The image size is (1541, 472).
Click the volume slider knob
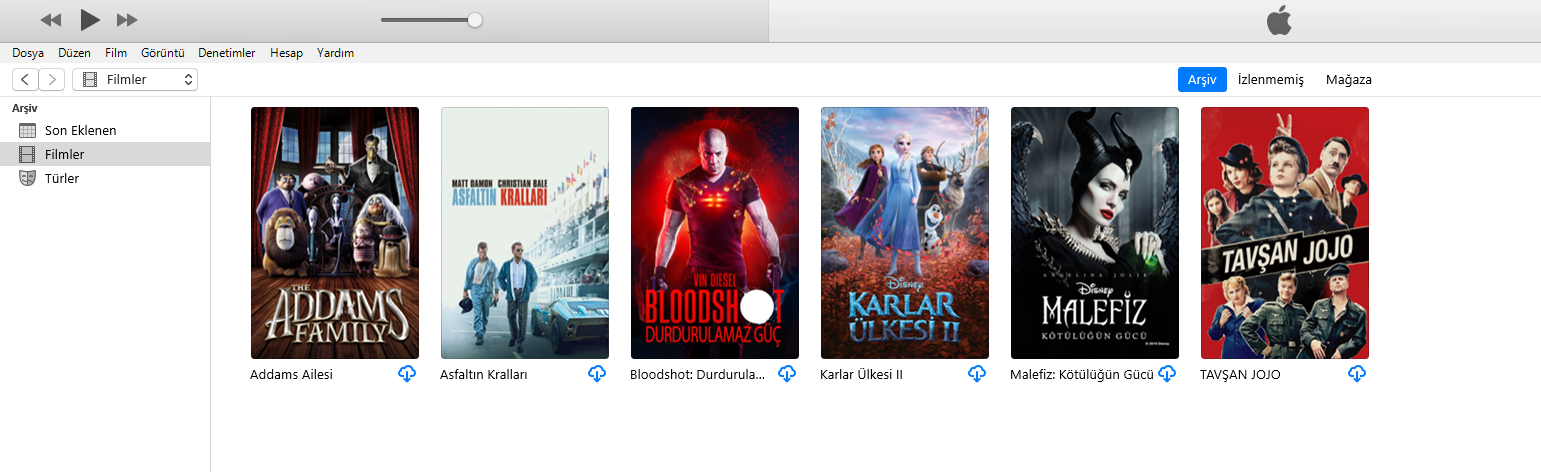[475, 20]
